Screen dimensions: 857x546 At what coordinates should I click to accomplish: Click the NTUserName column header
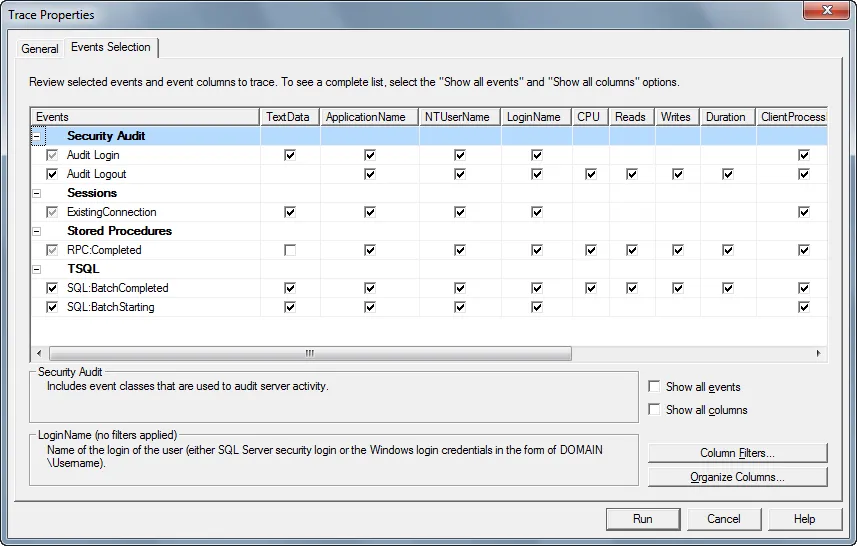[x=460, y=117]
